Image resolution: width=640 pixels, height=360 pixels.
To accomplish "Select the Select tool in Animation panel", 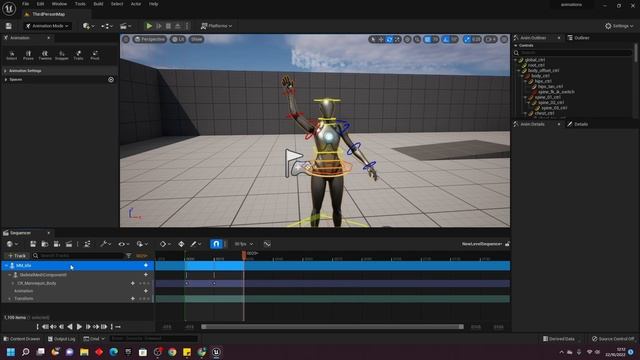I will [11, 55].
